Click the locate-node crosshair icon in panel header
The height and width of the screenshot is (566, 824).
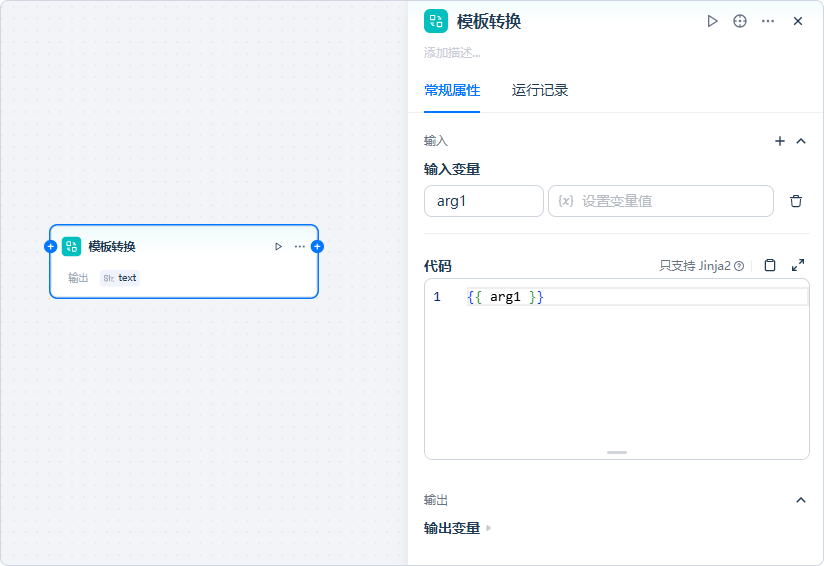740,21
